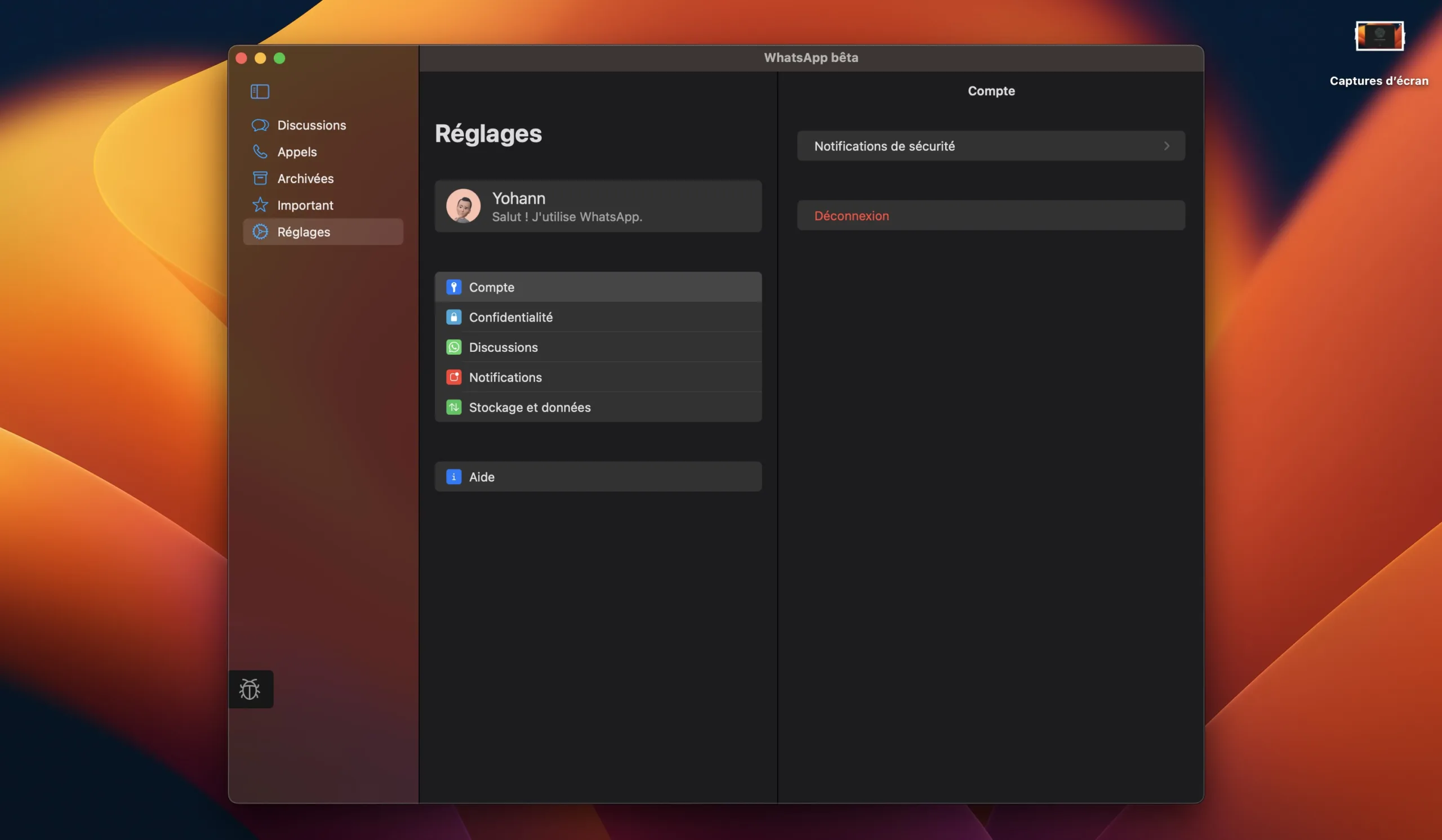Select the Stockage et données row
The width and height of the screenshot is (1442, 840).
[529, 407]
